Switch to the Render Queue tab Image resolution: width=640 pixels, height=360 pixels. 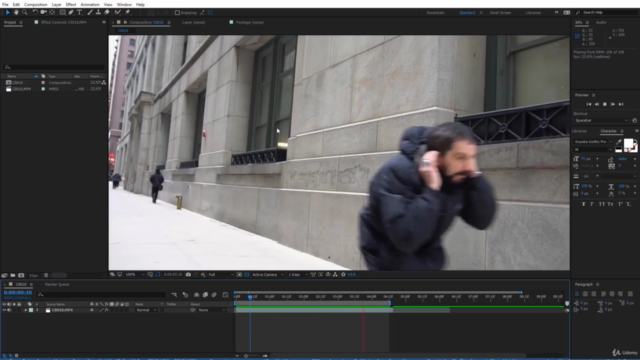point(57,284)
